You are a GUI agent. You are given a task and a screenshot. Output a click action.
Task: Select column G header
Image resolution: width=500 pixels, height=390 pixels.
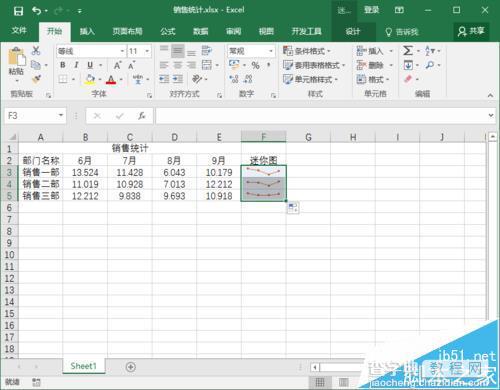click(308, 137)
